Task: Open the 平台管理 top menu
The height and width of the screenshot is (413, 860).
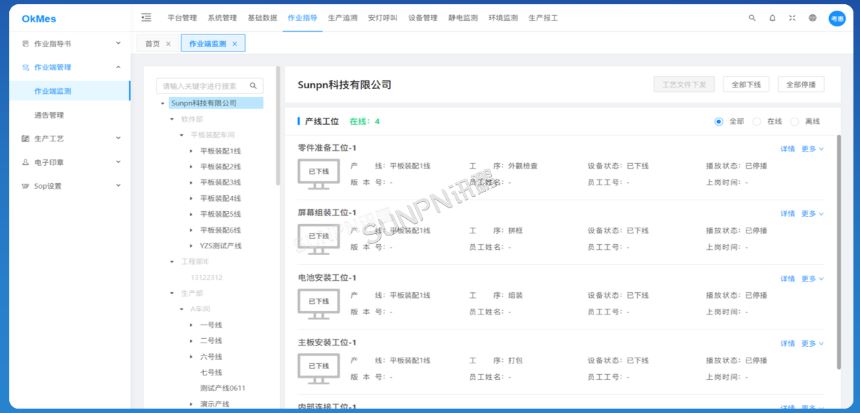Action: [182, 18]
